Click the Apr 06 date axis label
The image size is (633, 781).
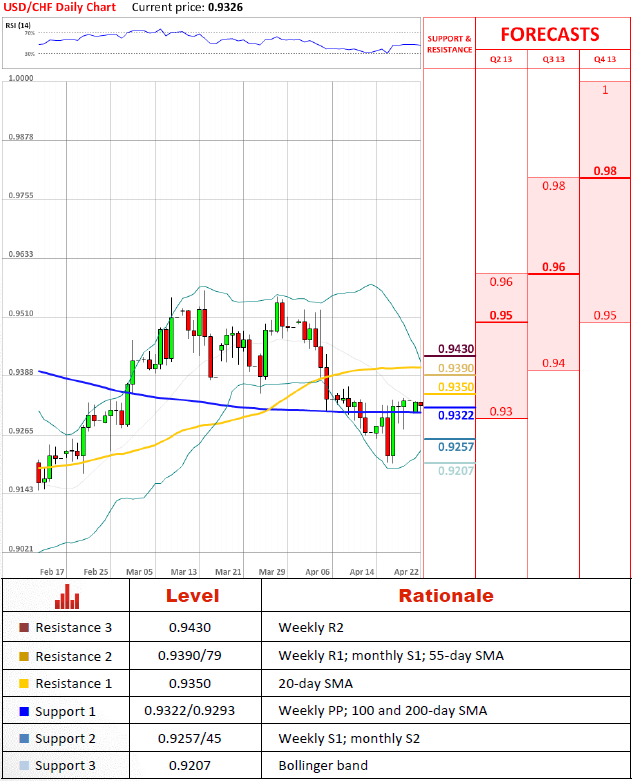click(317, 572)
